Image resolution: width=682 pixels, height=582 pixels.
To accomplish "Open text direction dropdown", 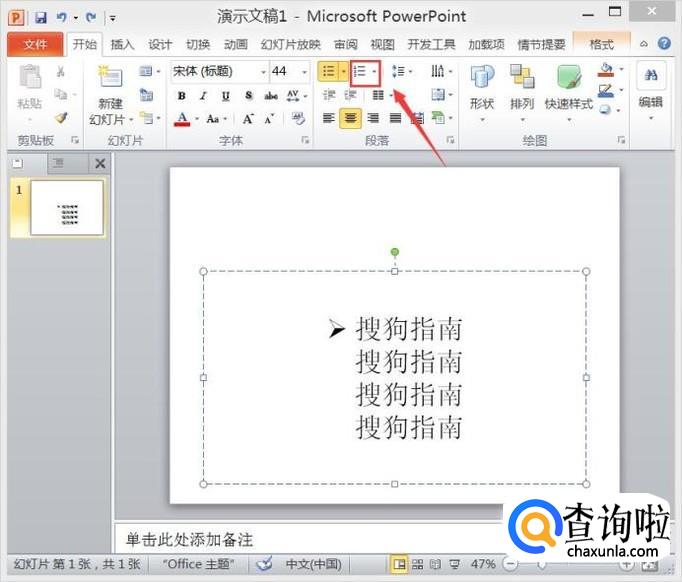I will [441, 71].
